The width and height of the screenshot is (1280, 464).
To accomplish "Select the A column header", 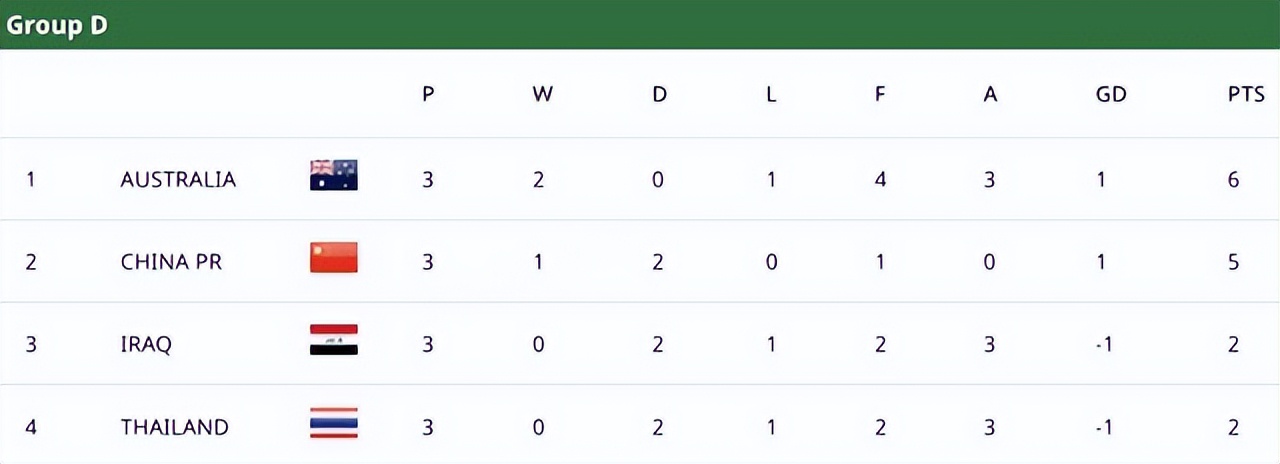I will coord(990,95).
